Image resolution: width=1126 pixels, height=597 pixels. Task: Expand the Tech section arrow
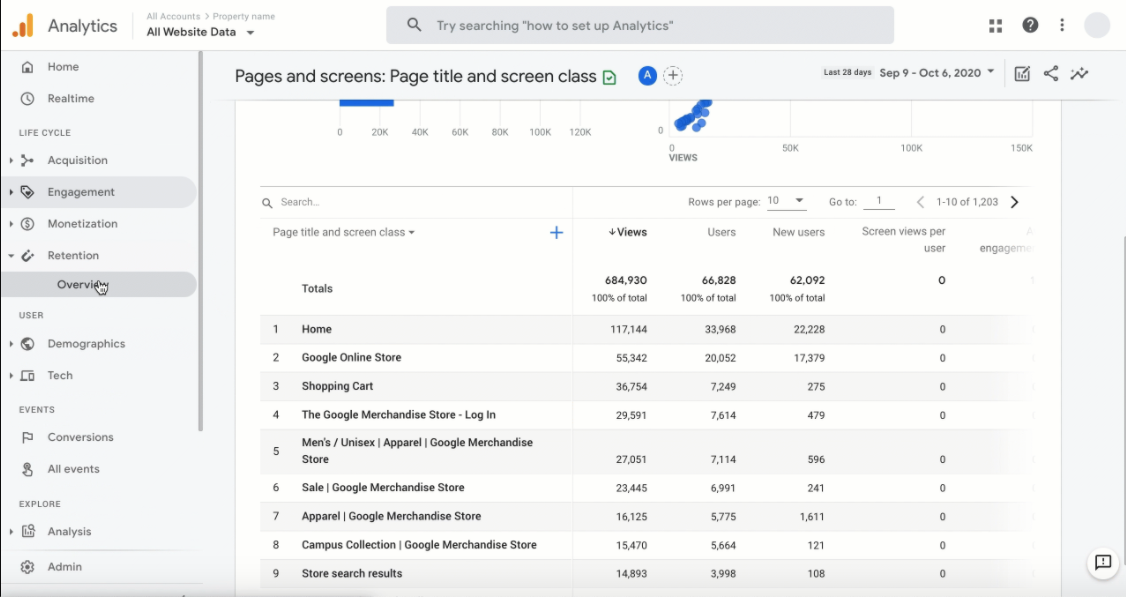11,375
